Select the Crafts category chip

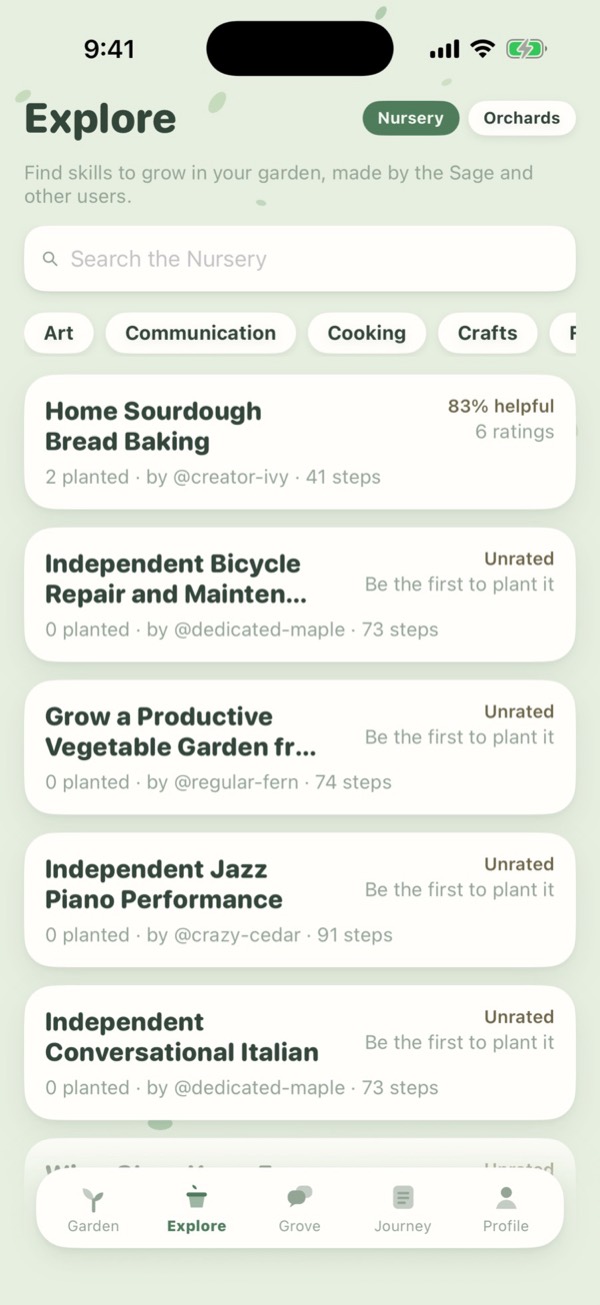tap(488, 333)
